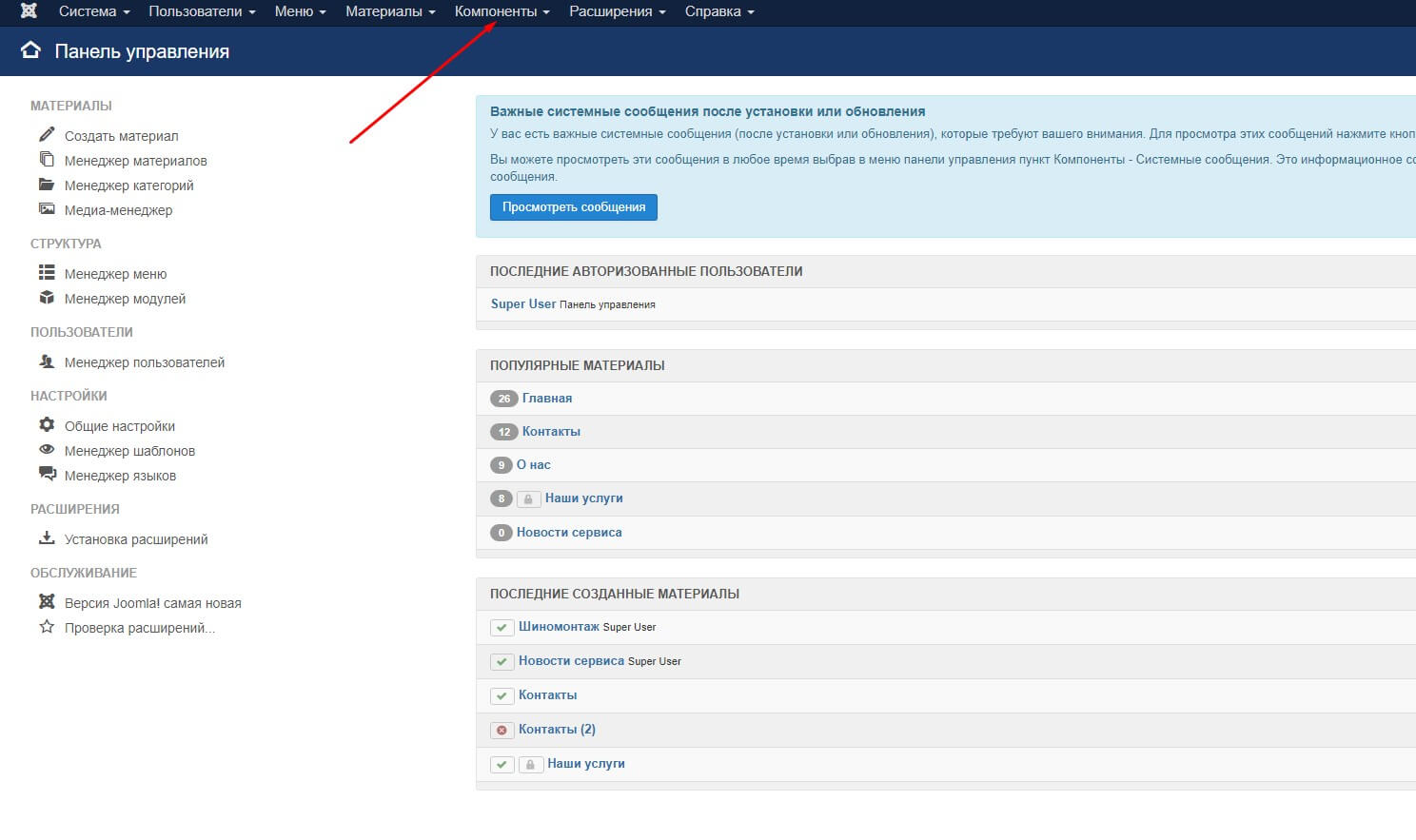Toggle published checkmark for Новости сервиса
Image resolution: width=1416 pixels, height=840 pixels.
pyautogui.click(x=501, y=662)
